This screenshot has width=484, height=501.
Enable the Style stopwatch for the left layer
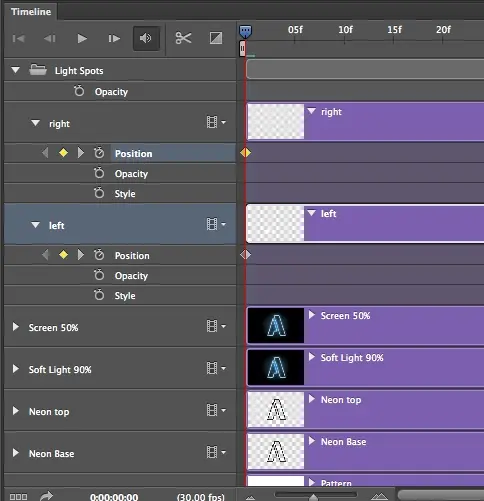point(99,295)
